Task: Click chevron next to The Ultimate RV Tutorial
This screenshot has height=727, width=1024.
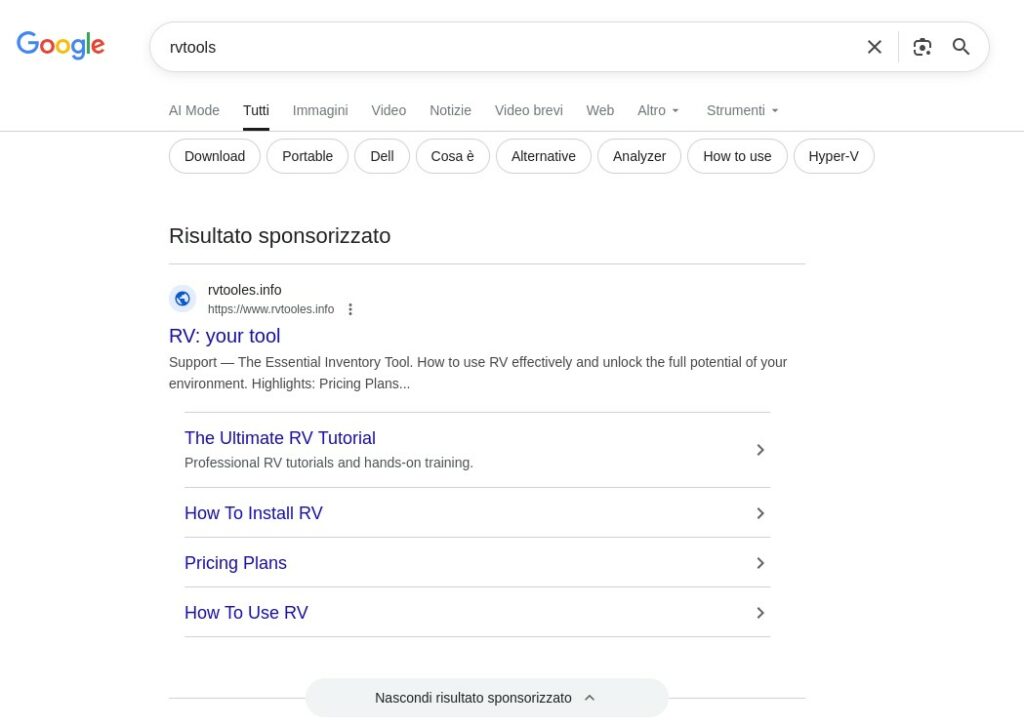Action: click(x=760, y=450)
